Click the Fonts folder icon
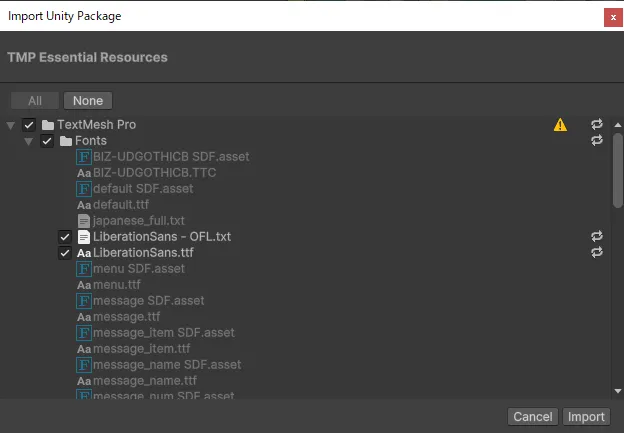The width and height of the screenshot is (624, 433). [66, 141]
